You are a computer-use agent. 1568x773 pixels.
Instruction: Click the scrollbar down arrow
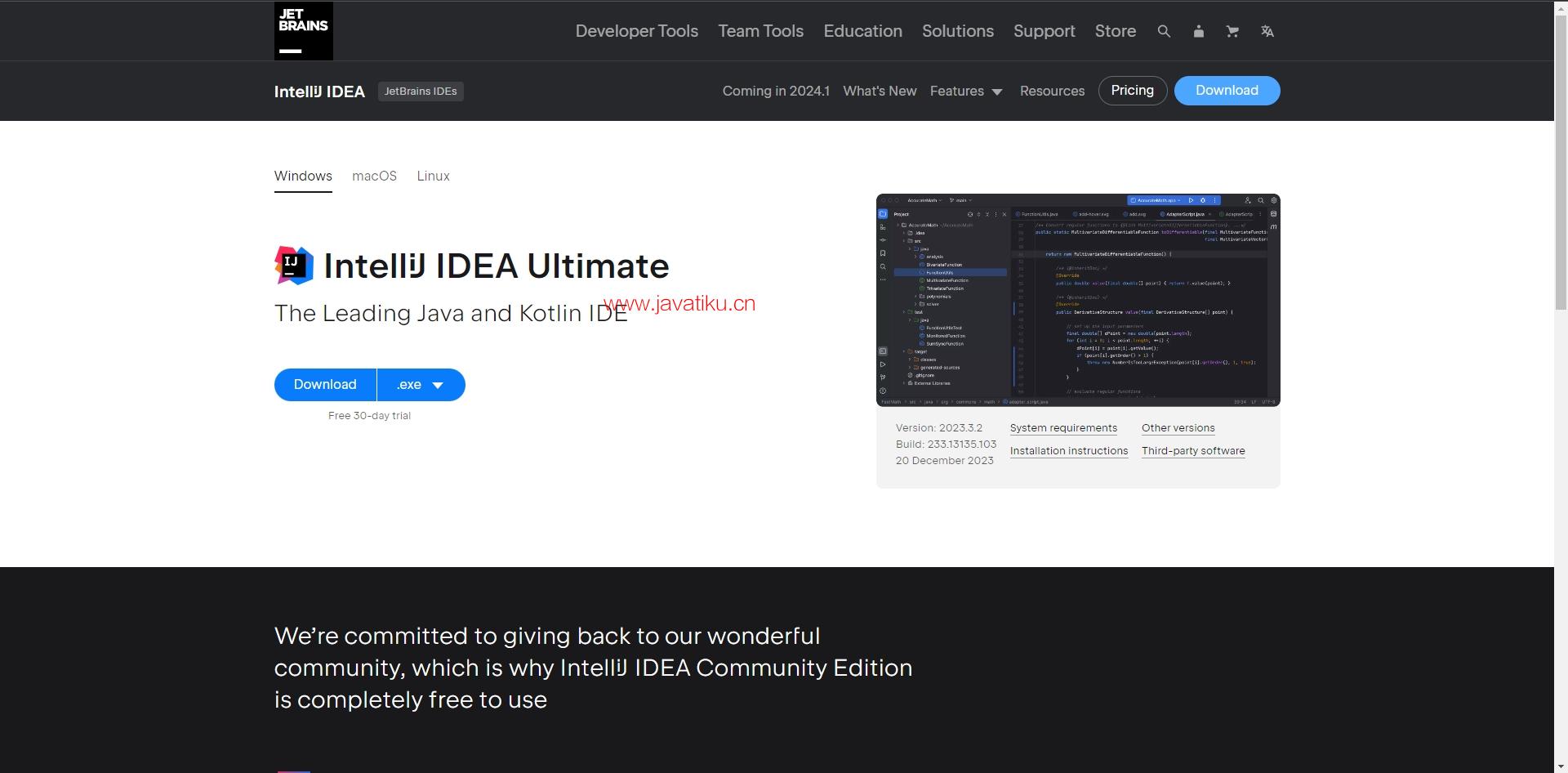coord(1561,766)
